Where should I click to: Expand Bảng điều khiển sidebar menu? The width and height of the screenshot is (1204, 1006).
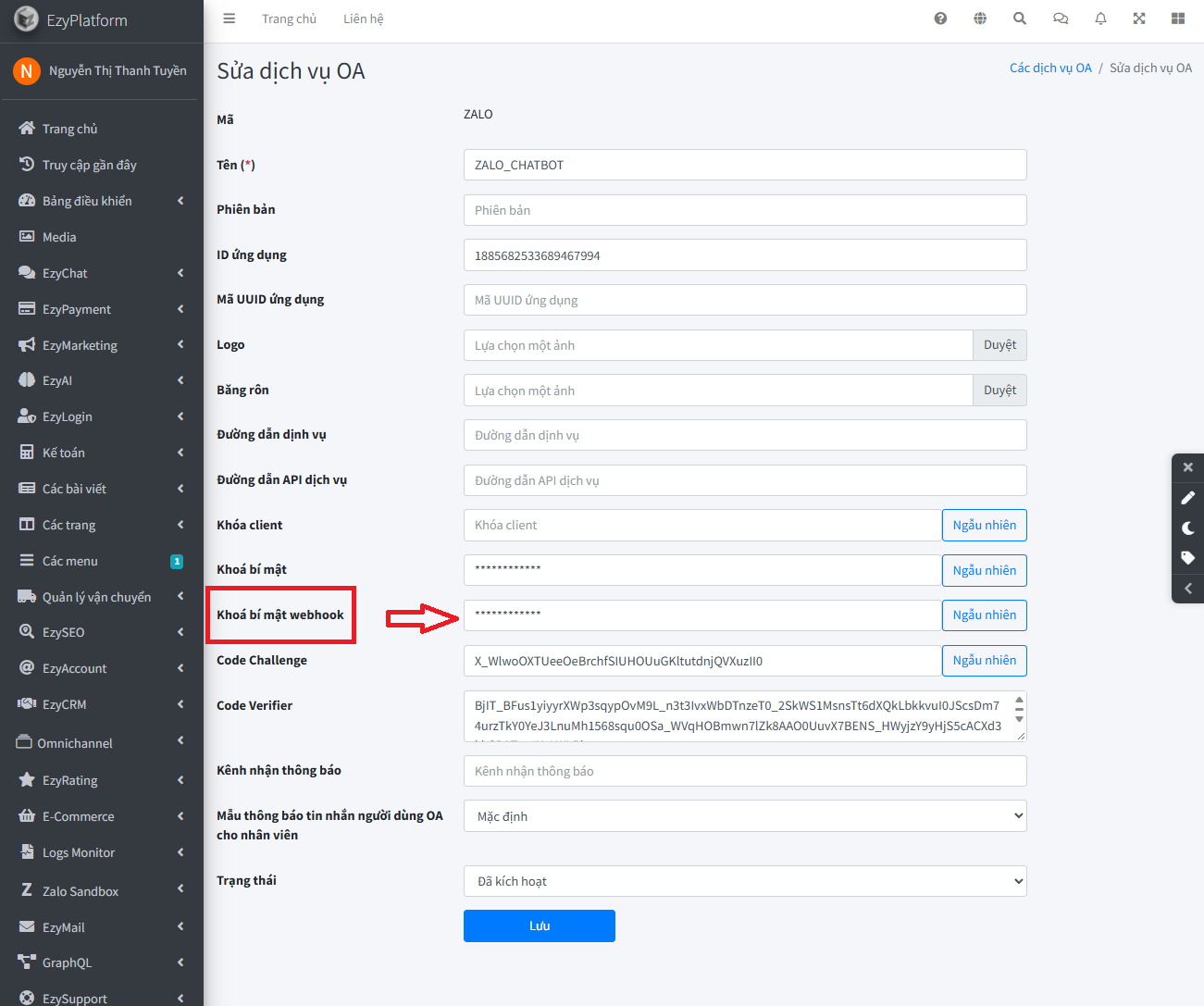pos(102,201)
